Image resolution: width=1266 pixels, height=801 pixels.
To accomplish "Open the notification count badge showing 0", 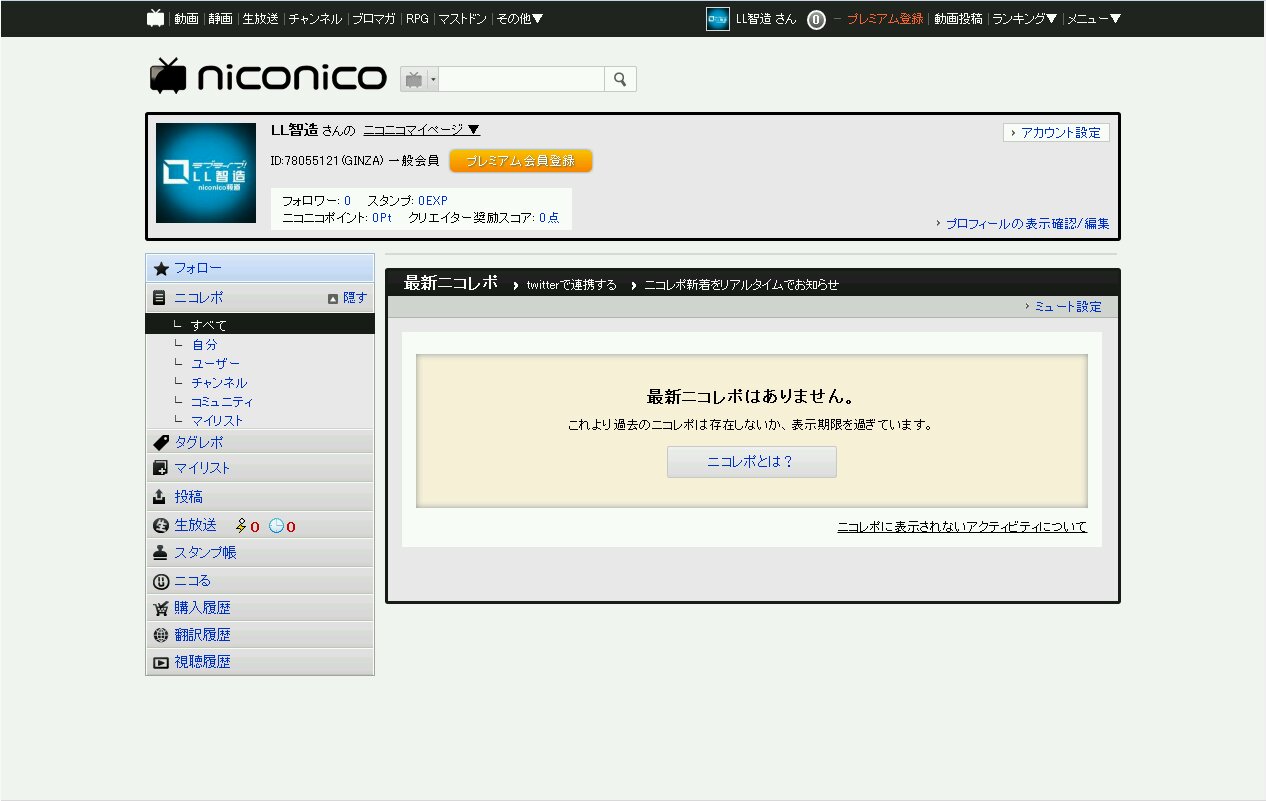I will click(x=816, y=19).
